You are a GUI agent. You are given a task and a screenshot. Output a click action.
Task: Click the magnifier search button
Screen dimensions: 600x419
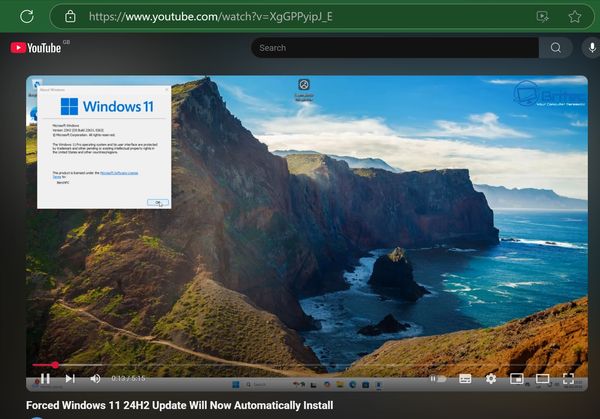tap(556, 48)
